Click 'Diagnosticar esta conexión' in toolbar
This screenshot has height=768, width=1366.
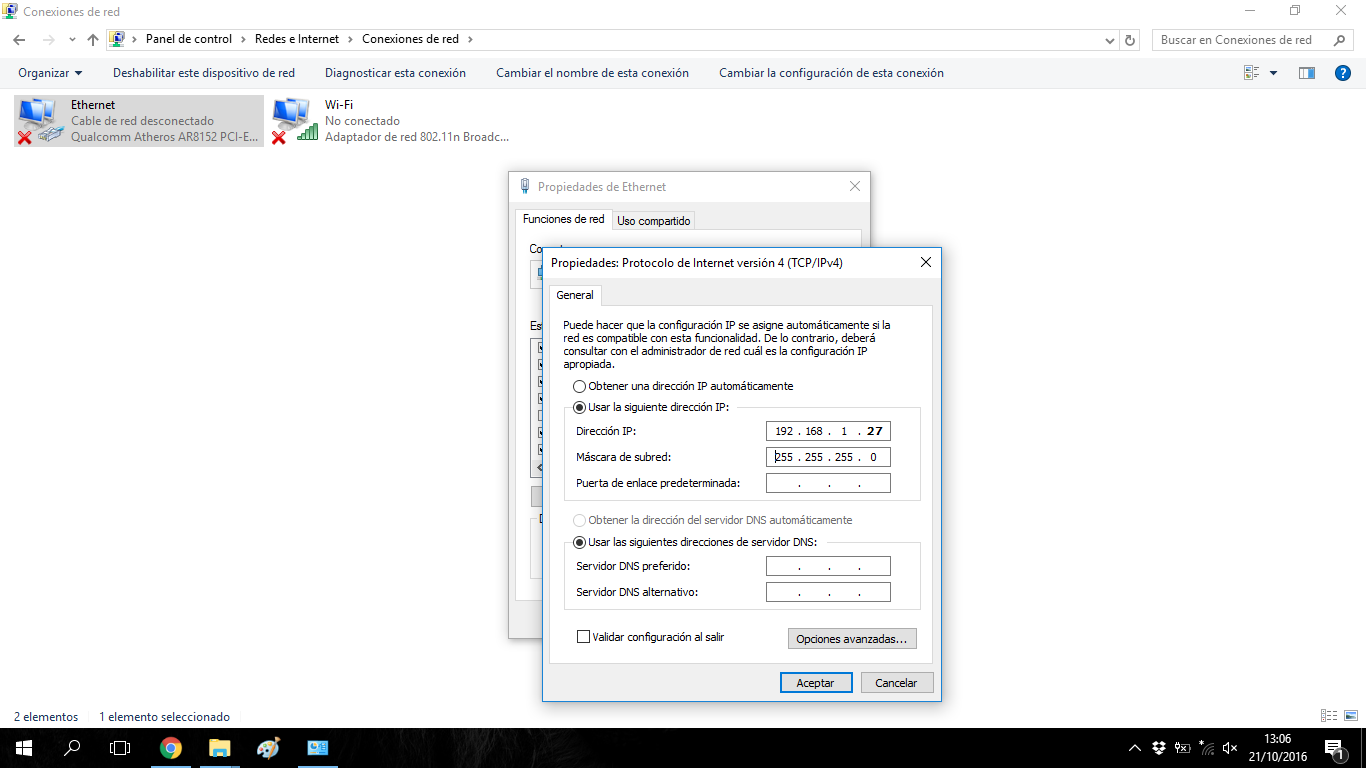click(395, 73)
